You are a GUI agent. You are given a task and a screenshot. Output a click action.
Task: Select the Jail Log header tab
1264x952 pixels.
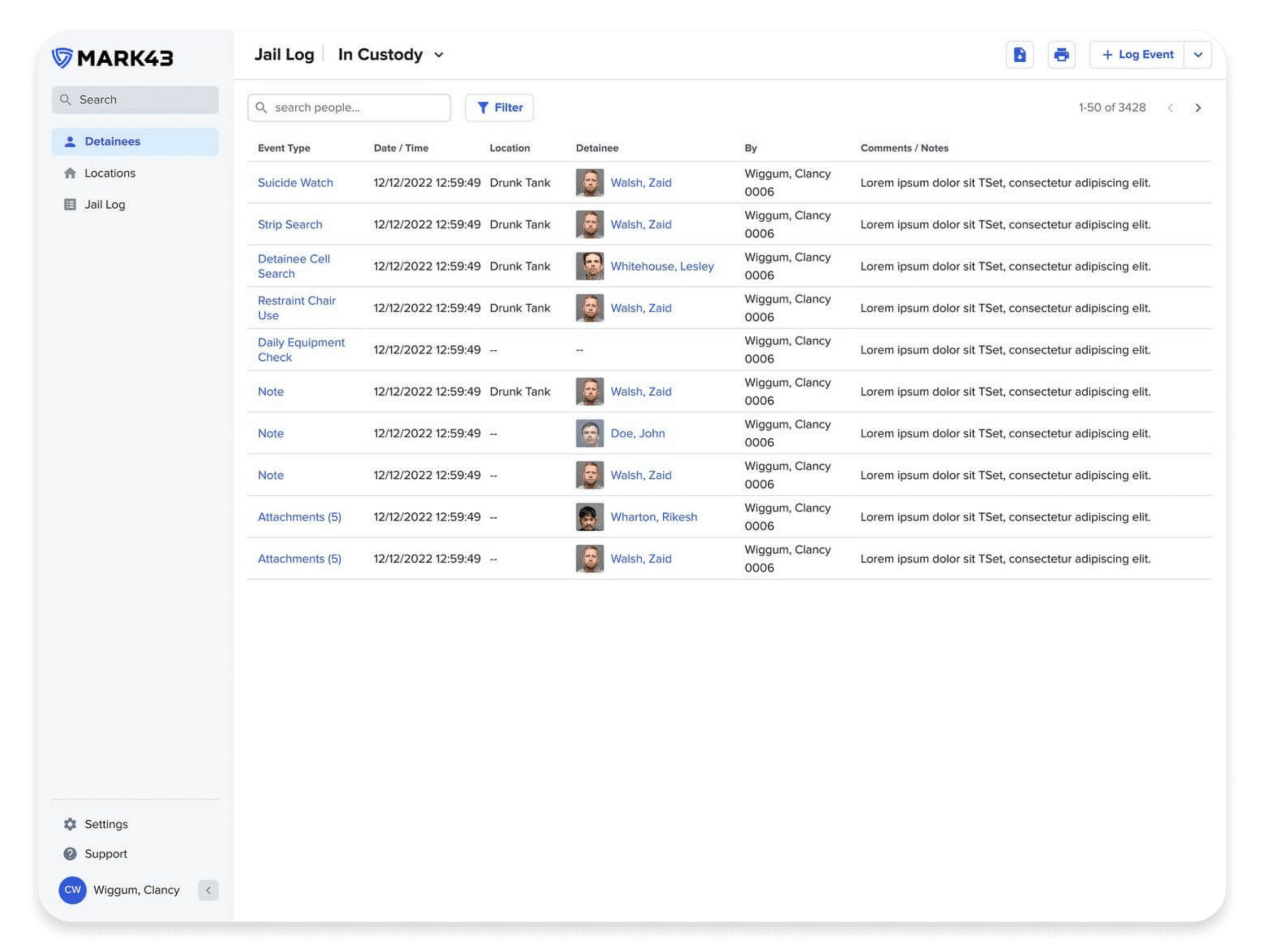coord(285,54)
